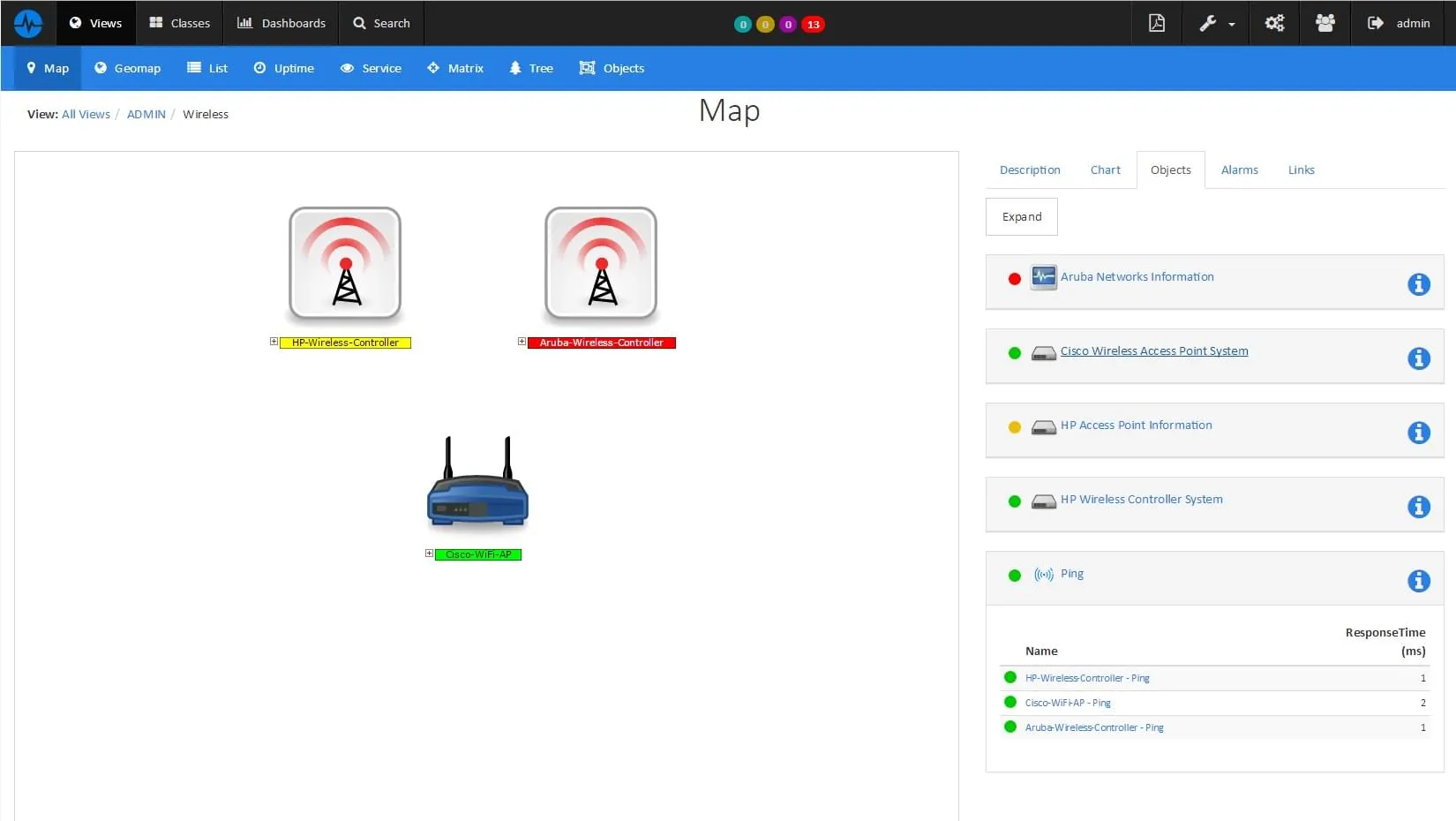Open the settings gear icon
The height and width of the screenshot is (821, 1456).
pyautogui.click(x=1273, y=23)
